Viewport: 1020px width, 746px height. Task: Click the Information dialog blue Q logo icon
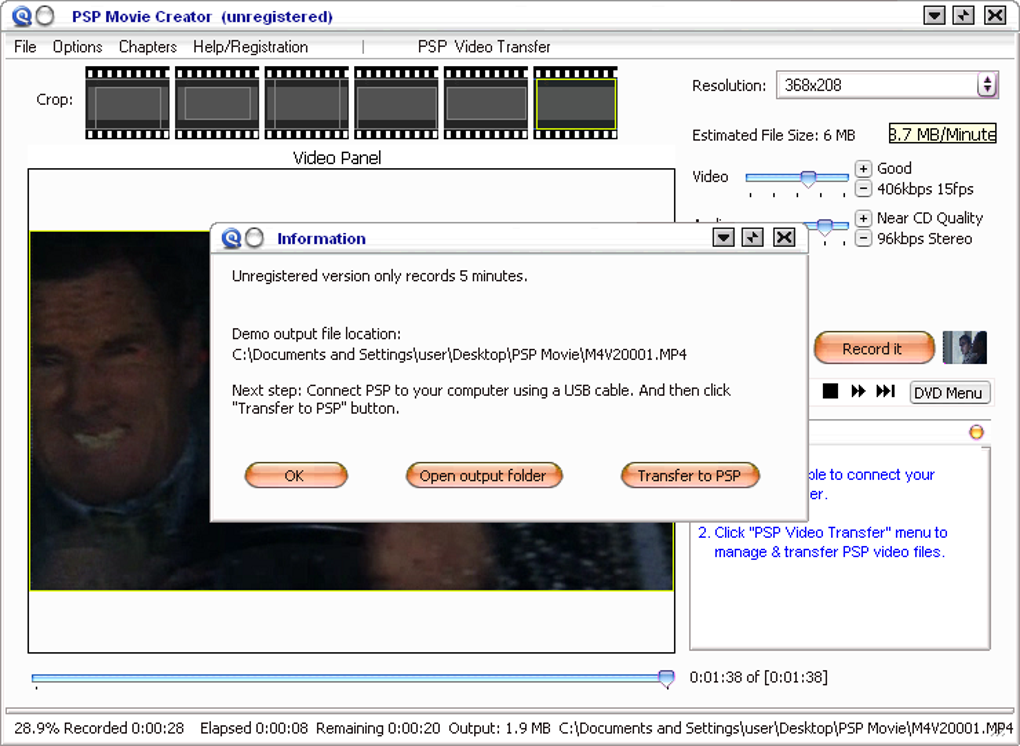tap(231, 238)
